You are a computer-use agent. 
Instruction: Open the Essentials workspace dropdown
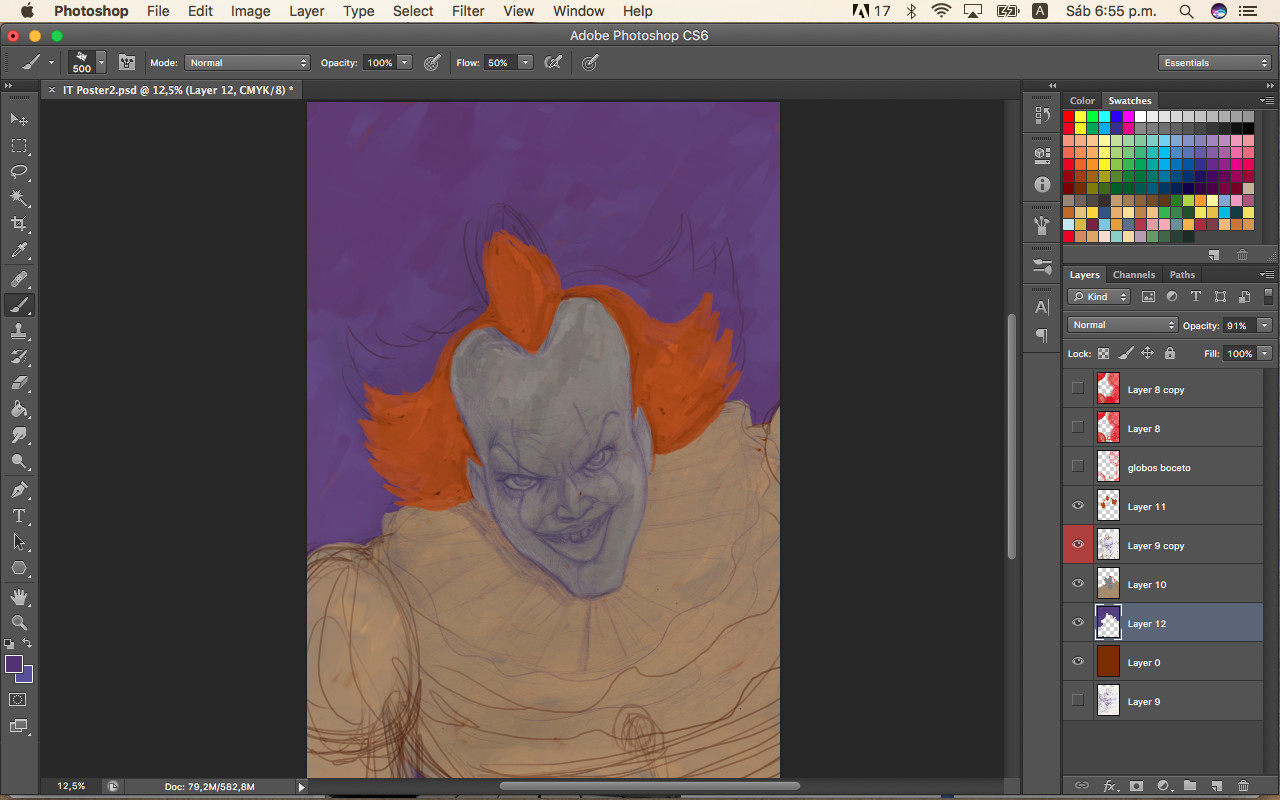1215,63
